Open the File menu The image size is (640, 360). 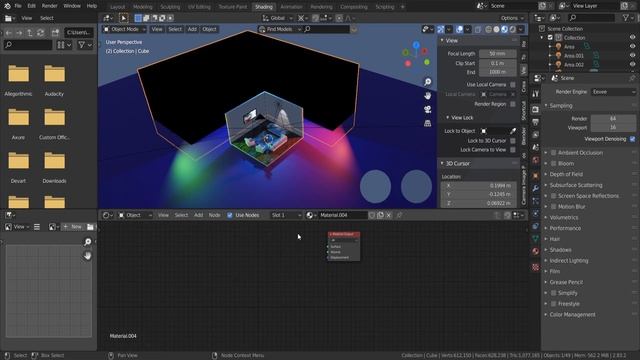(x=18, y=6)
